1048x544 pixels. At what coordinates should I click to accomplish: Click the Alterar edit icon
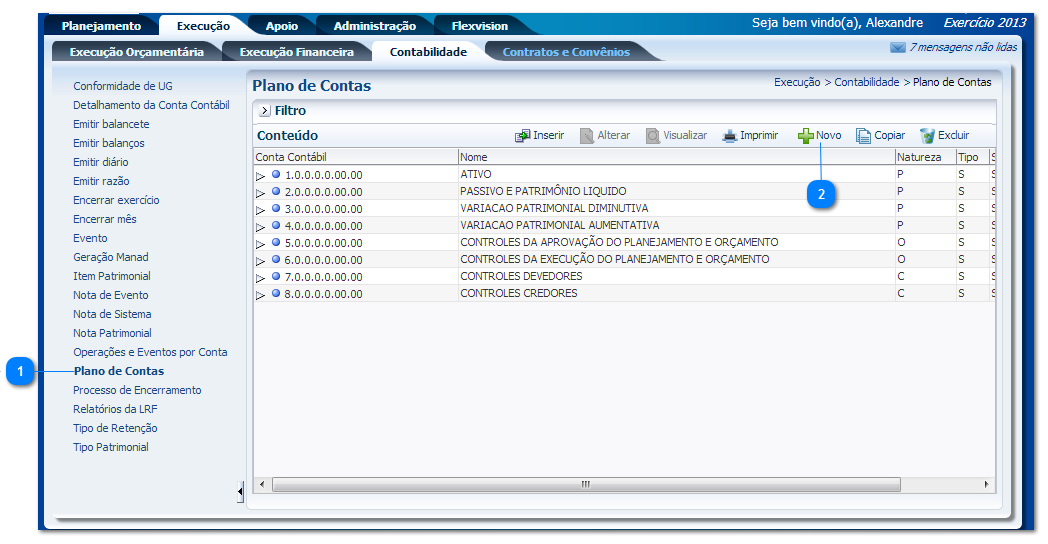tap(587, 136)
